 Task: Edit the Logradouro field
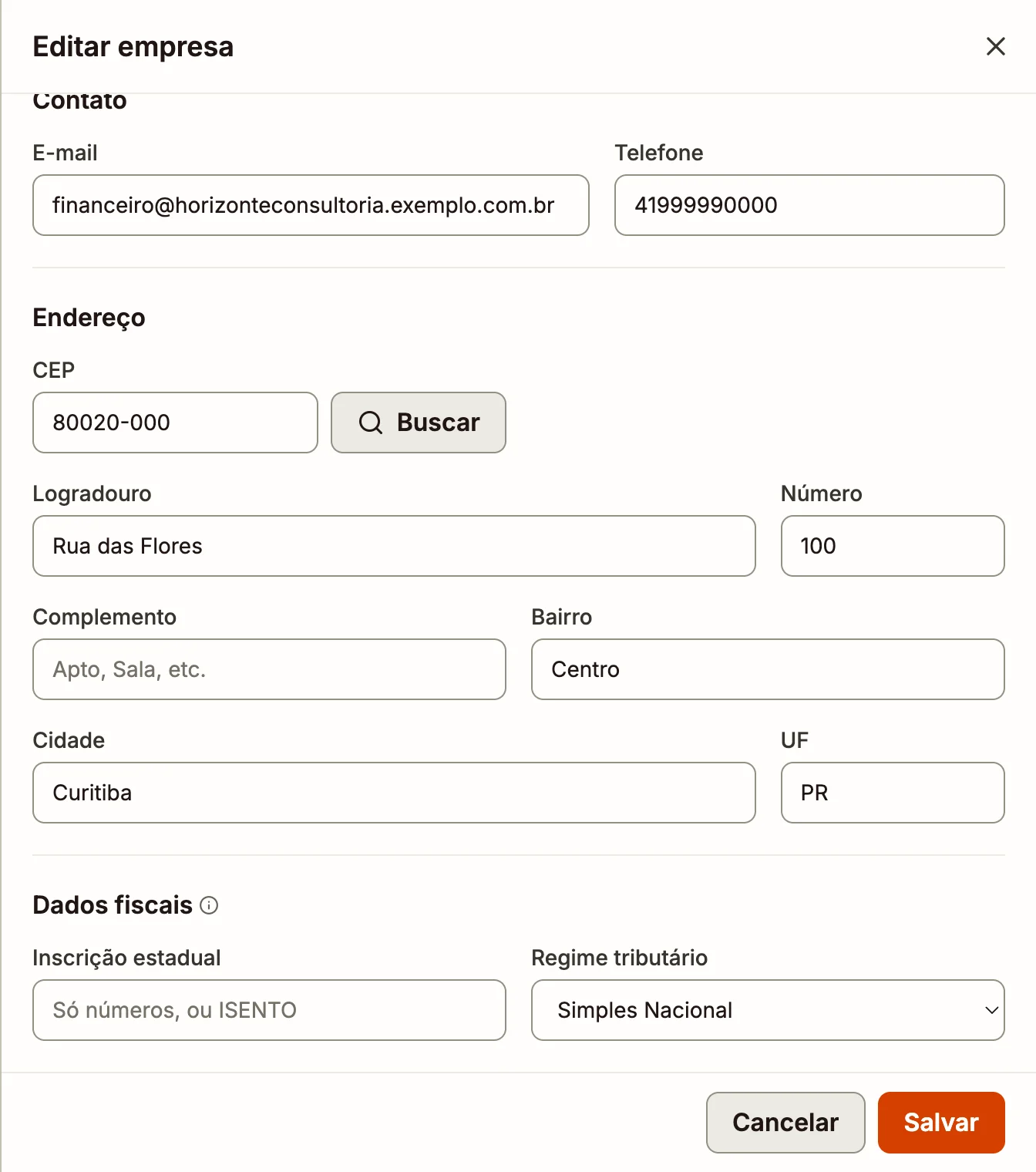394,546
